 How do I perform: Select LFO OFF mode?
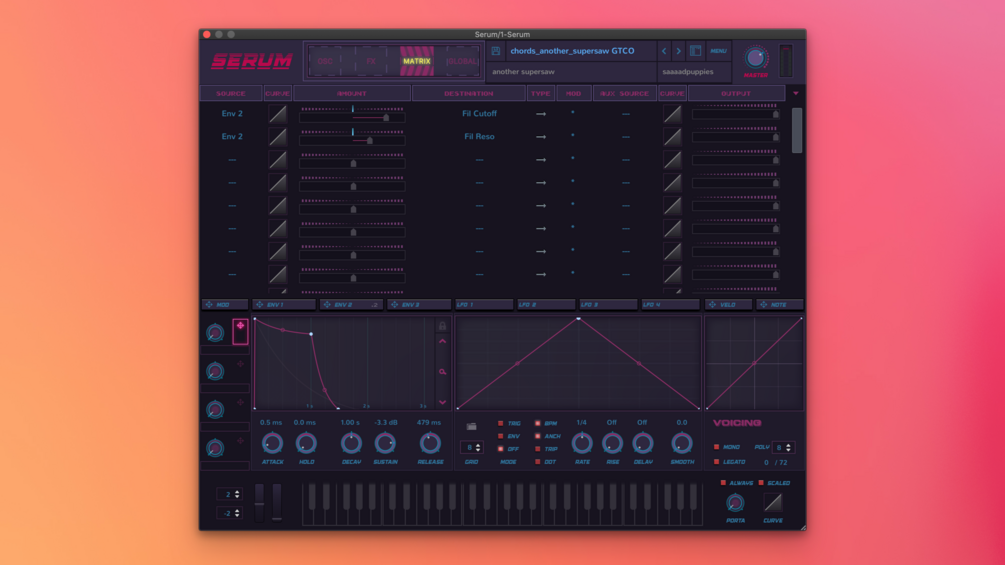(x=501, y=449)
